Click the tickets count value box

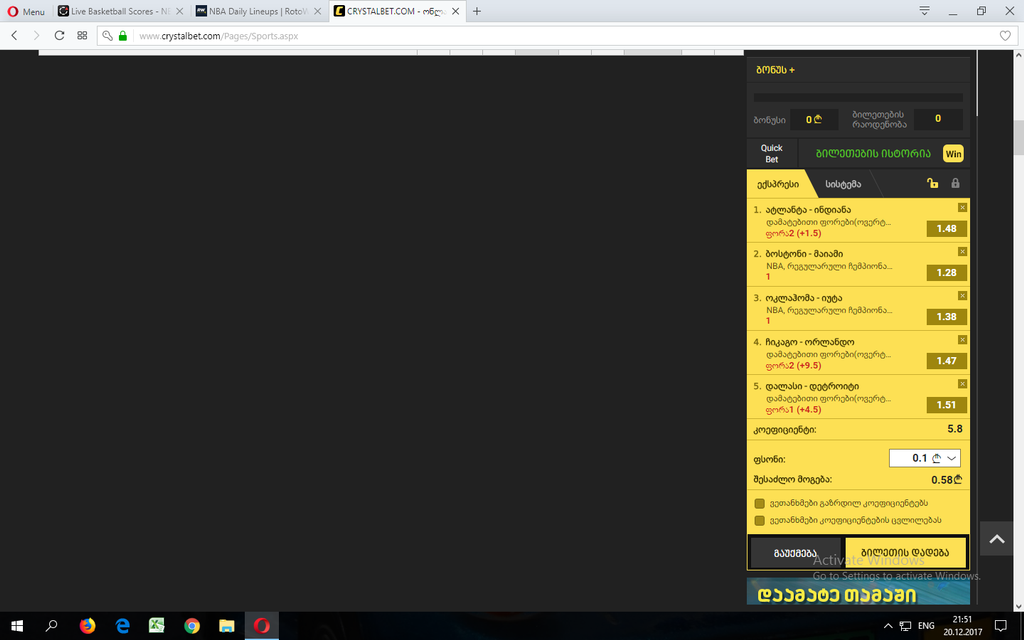[938, 119]
